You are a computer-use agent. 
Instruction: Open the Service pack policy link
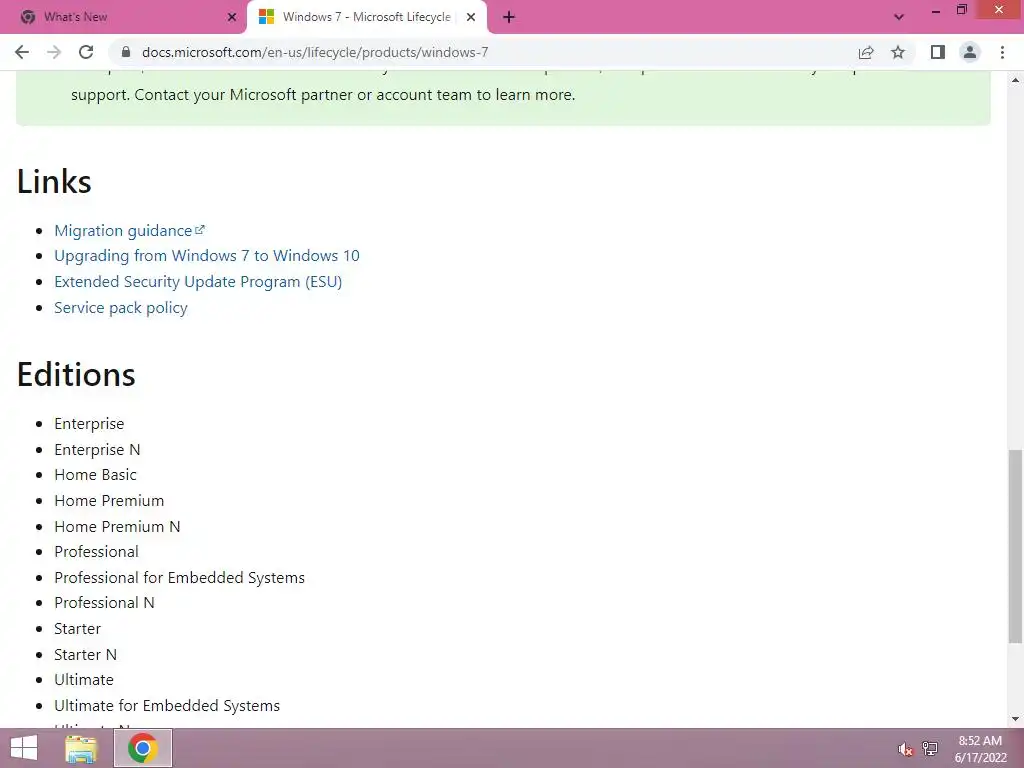click(121, 308)
